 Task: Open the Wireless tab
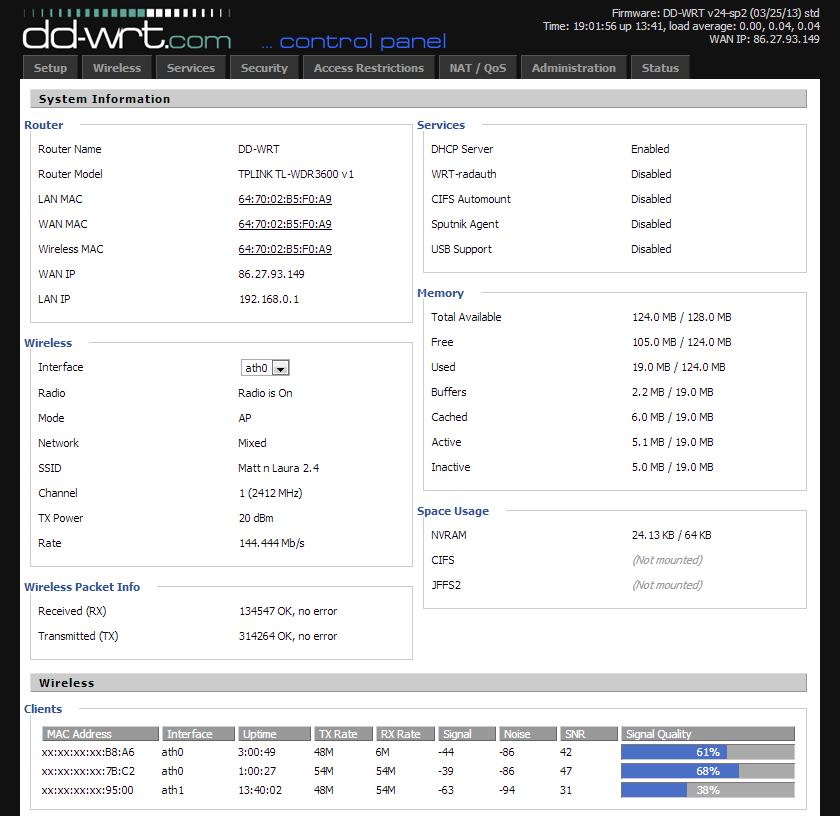click(x=117, y=67)
